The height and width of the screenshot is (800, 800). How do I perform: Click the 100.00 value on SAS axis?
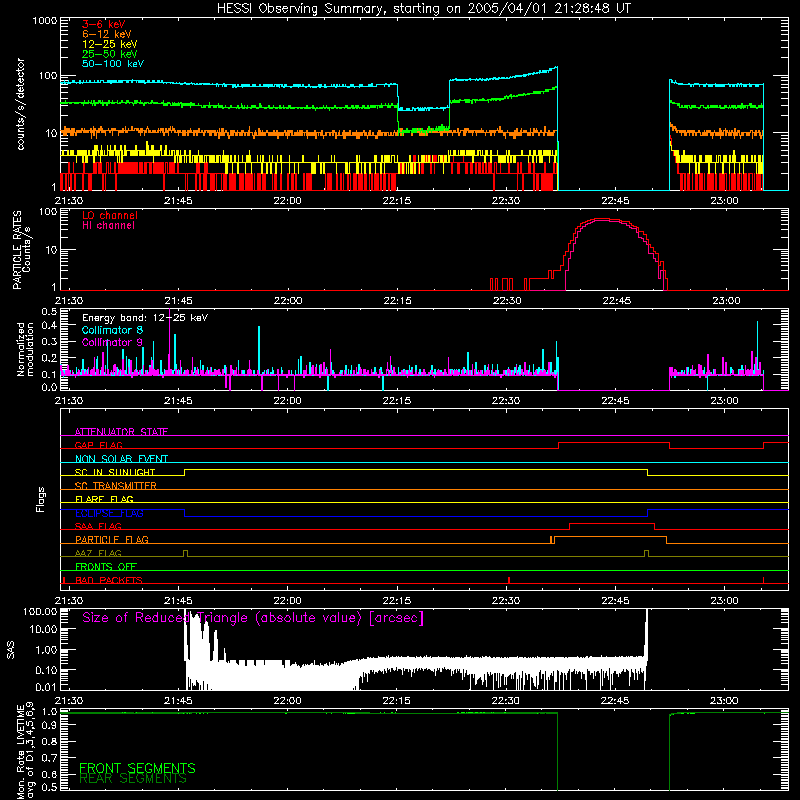coord(40,611)
